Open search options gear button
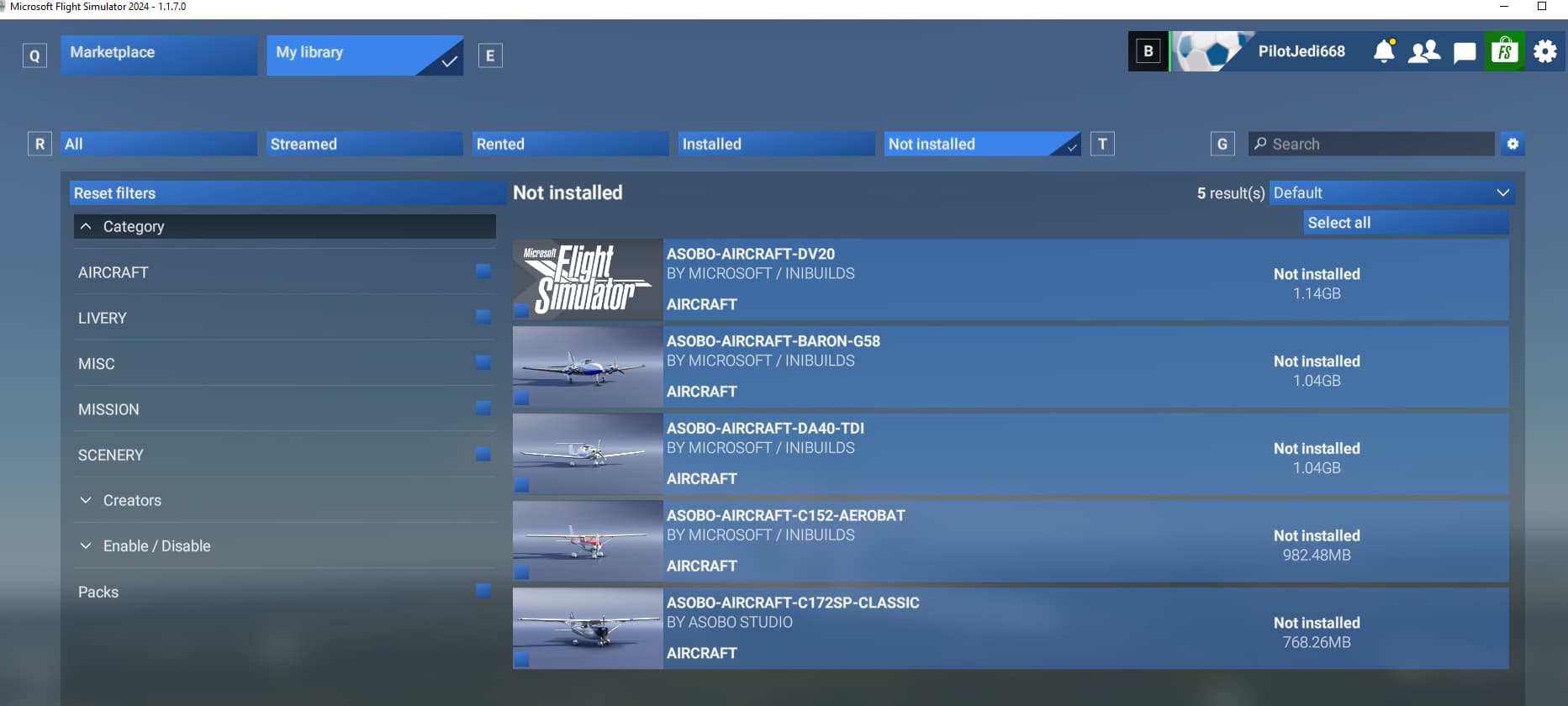This screenshot has height=706, width=1568. [x=1513, y=144]
